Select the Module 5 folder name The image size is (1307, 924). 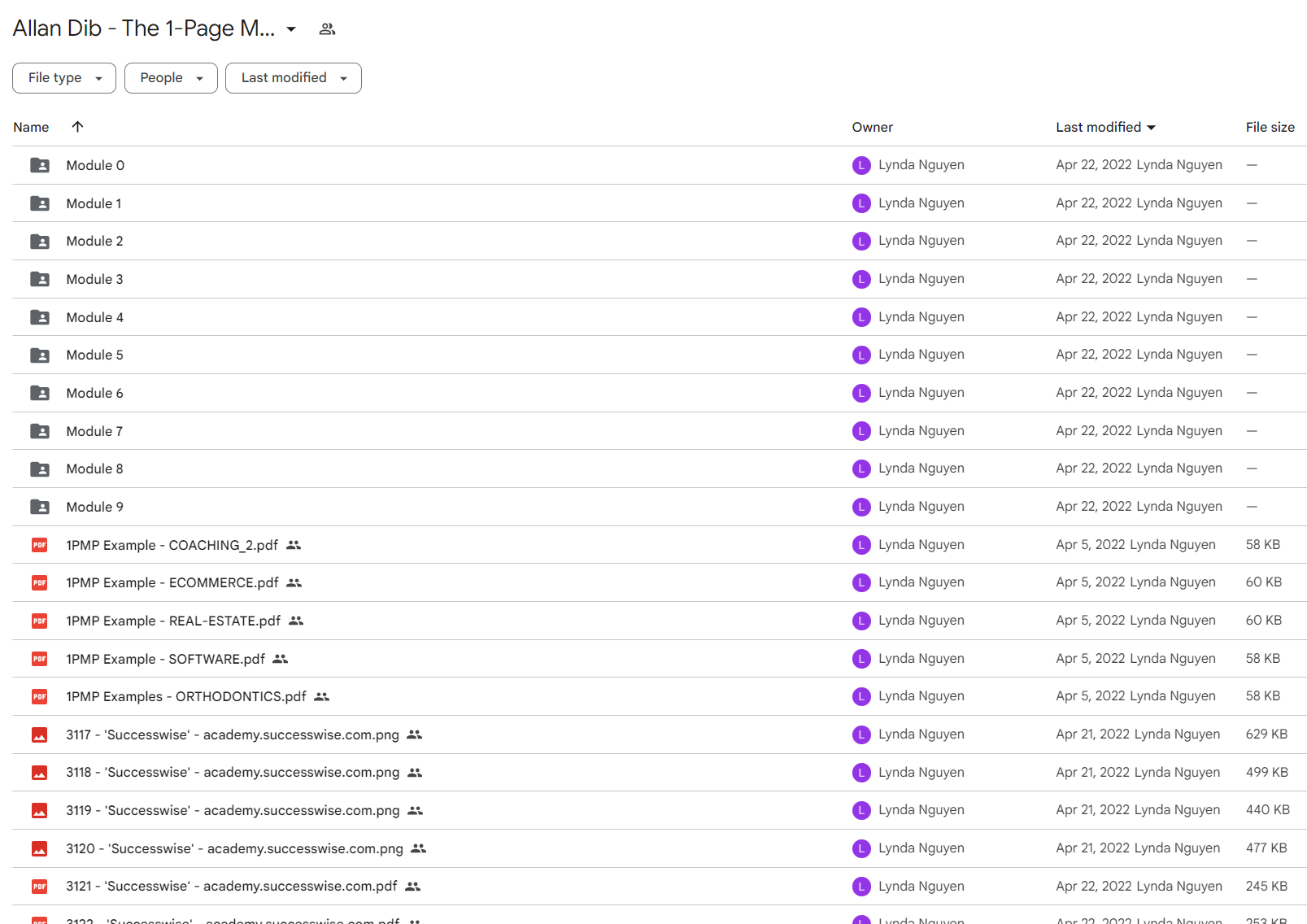[94, 355]
